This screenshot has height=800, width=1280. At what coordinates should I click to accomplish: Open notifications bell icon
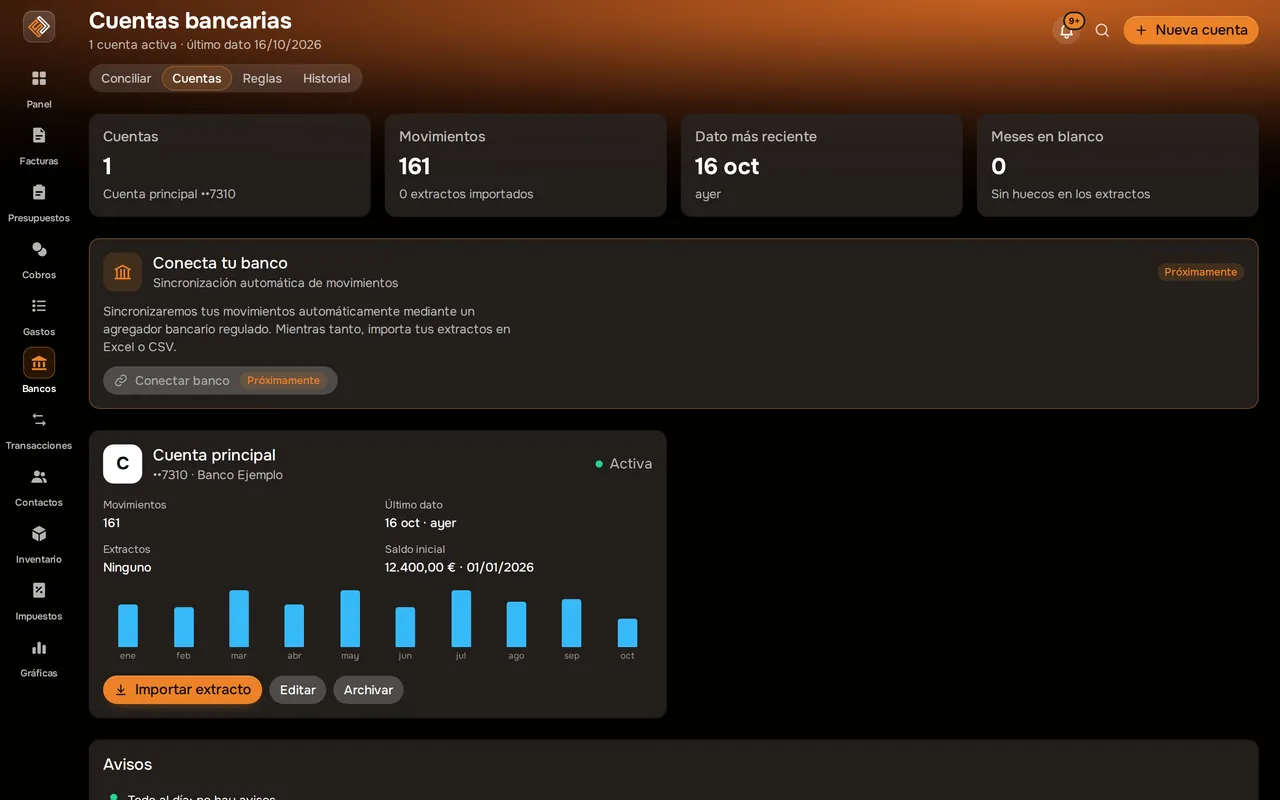click(1067, 30)
